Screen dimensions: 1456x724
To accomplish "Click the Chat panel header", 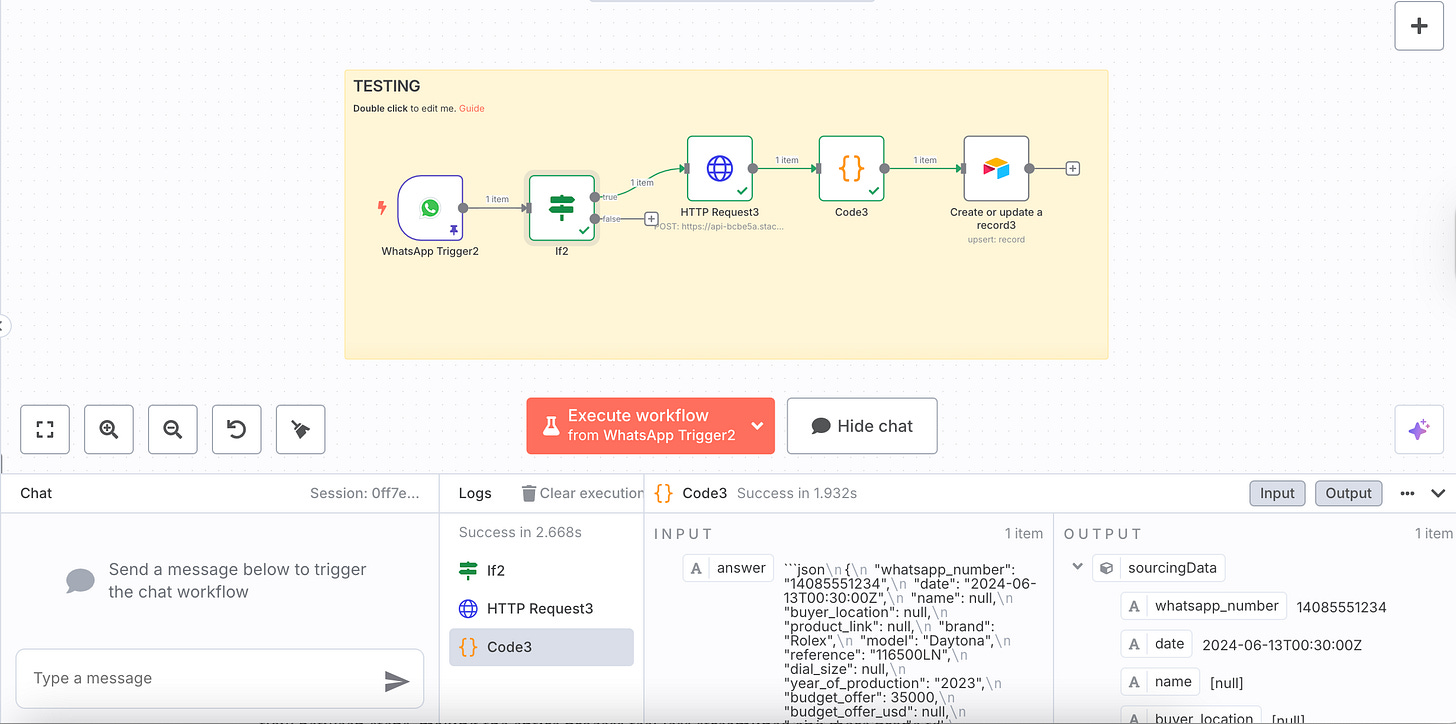I will [x=36, y=493].
